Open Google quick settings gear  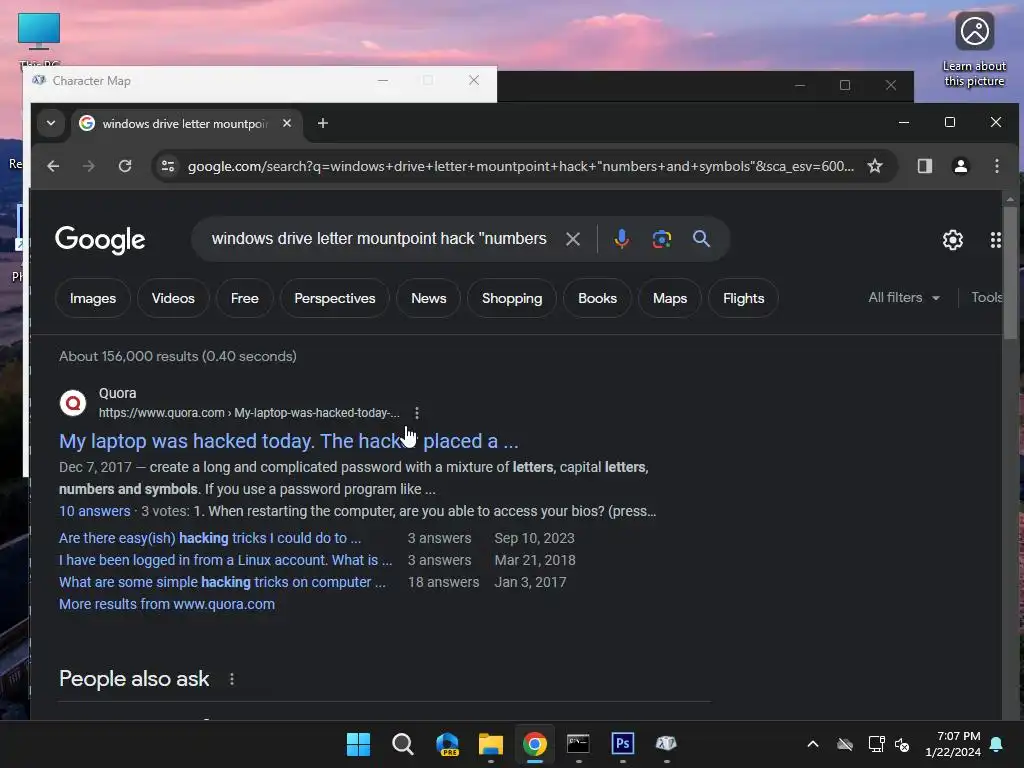pyautogui.click(x=953, y=240)
